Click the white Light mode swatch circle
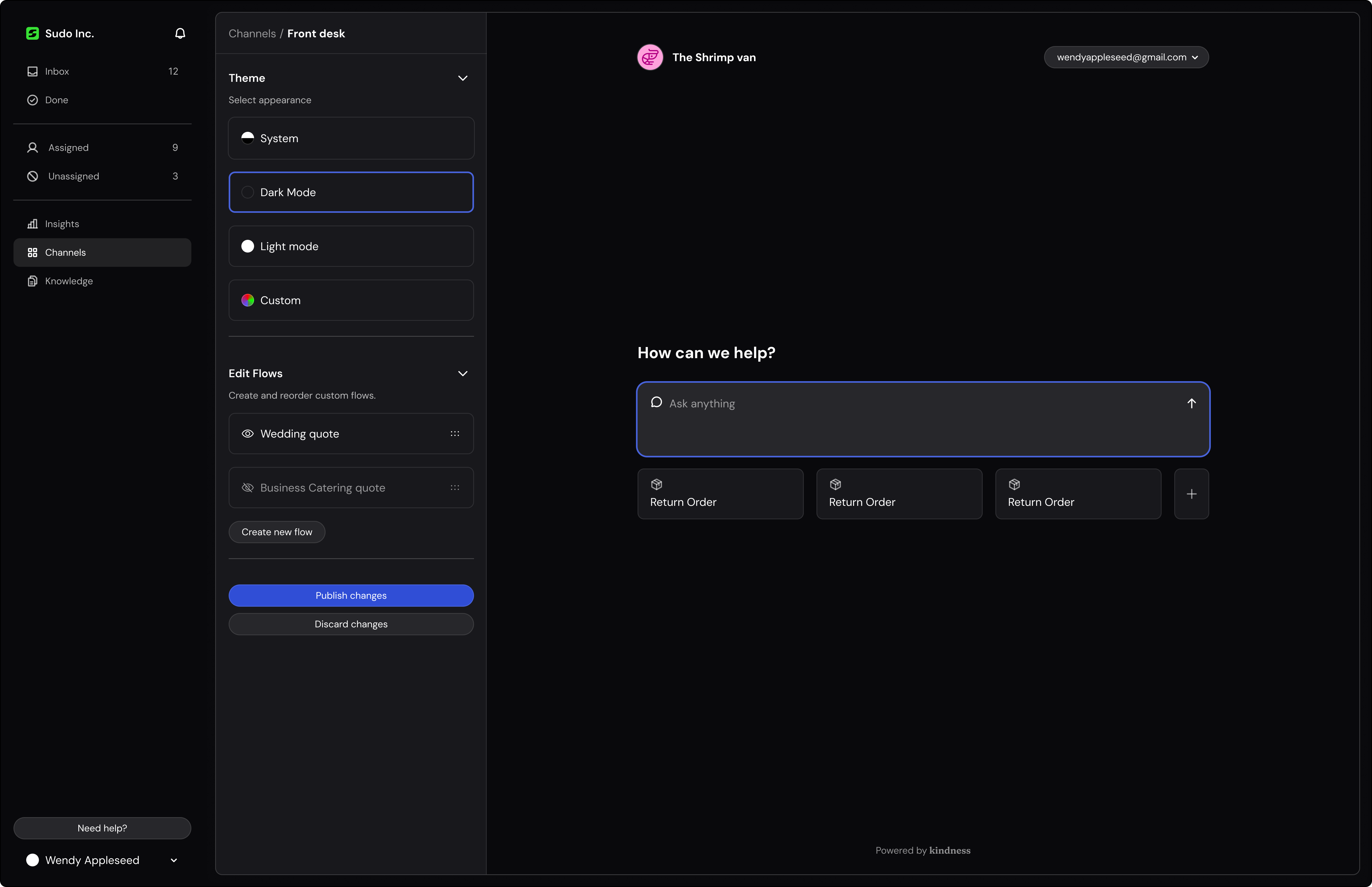The image size is (1372, 887). pyautogui.click(x=247, y=246)
